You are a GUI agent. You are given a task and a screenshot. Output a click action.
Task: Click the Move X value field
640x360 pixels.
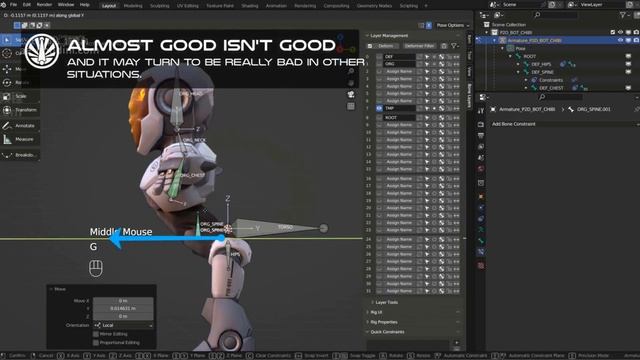[123, 301]
